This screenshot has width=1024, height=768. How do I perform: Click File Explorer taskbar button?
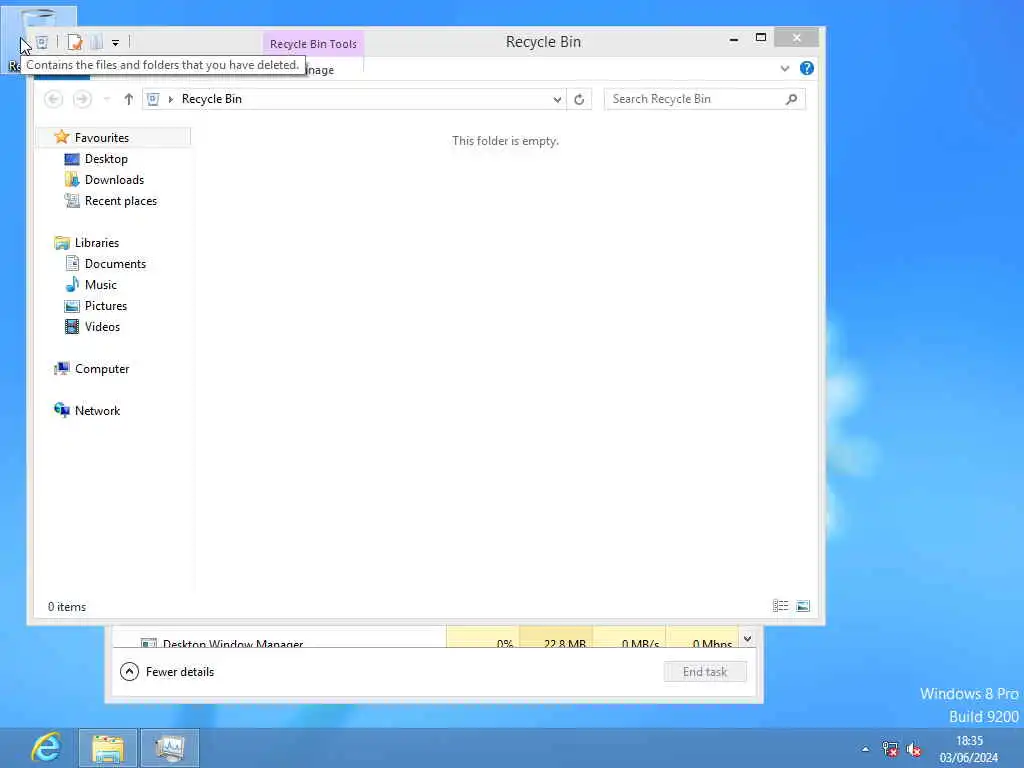tap(108, 748)
